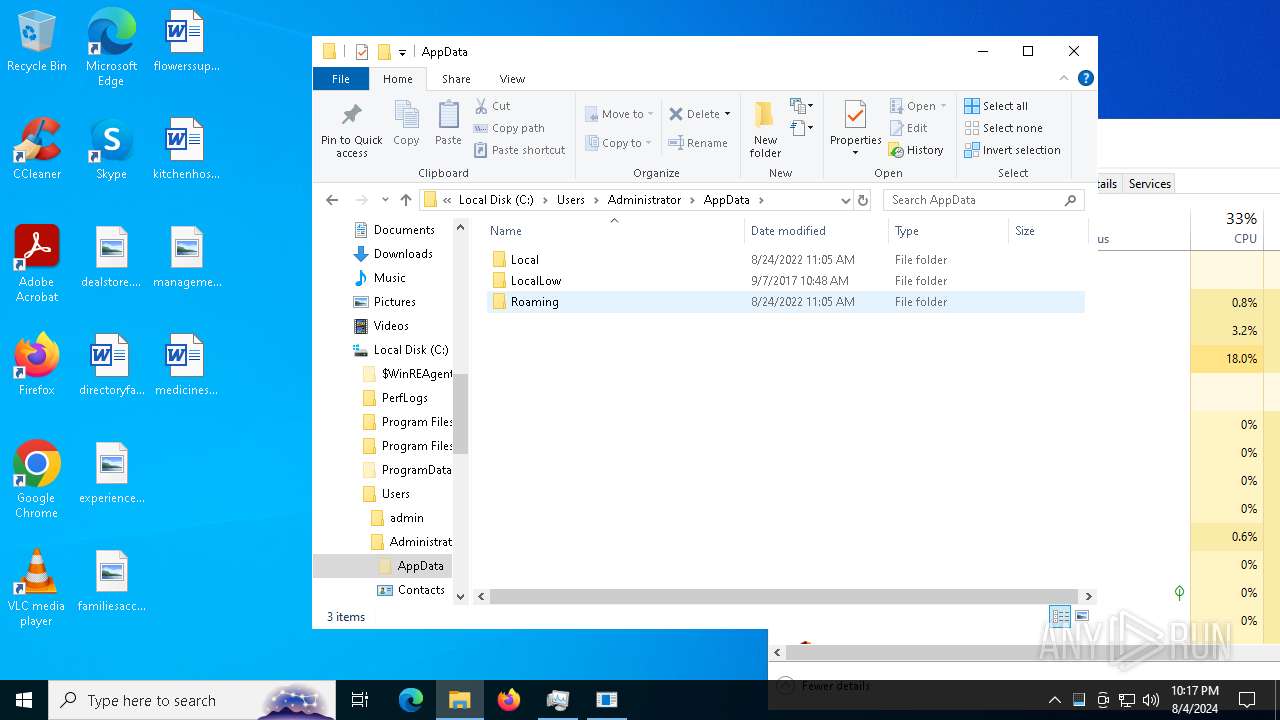The image size is (1280, 720).
Task: Create a New folder from ribbon
Action: point(765,129)
